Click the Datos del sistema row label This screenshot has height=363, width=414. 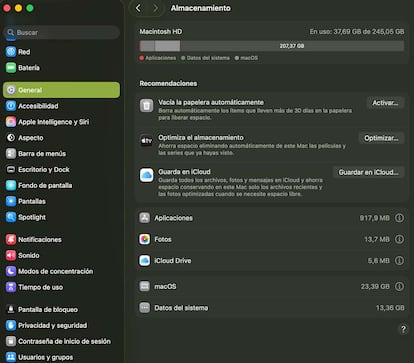[181, 308]
